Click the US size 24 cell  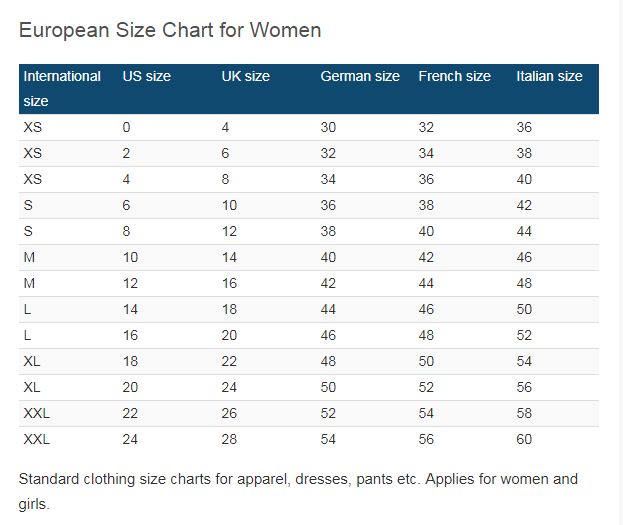click(x=131, y=440)
